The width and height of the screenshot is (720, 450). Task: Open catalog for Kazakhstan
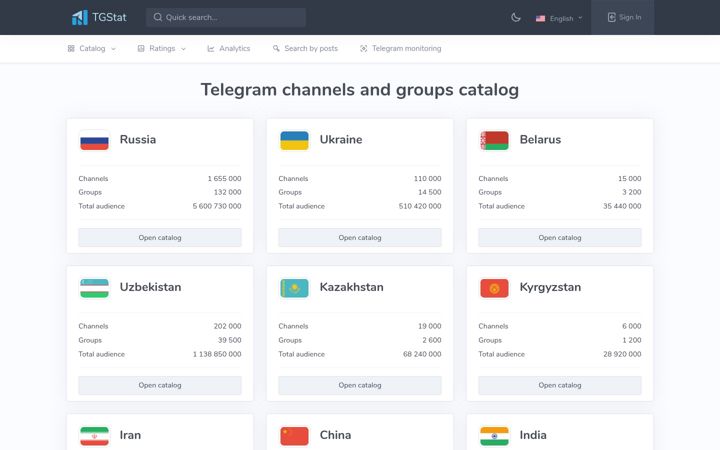pyautogui.click(x=360, y=385)
